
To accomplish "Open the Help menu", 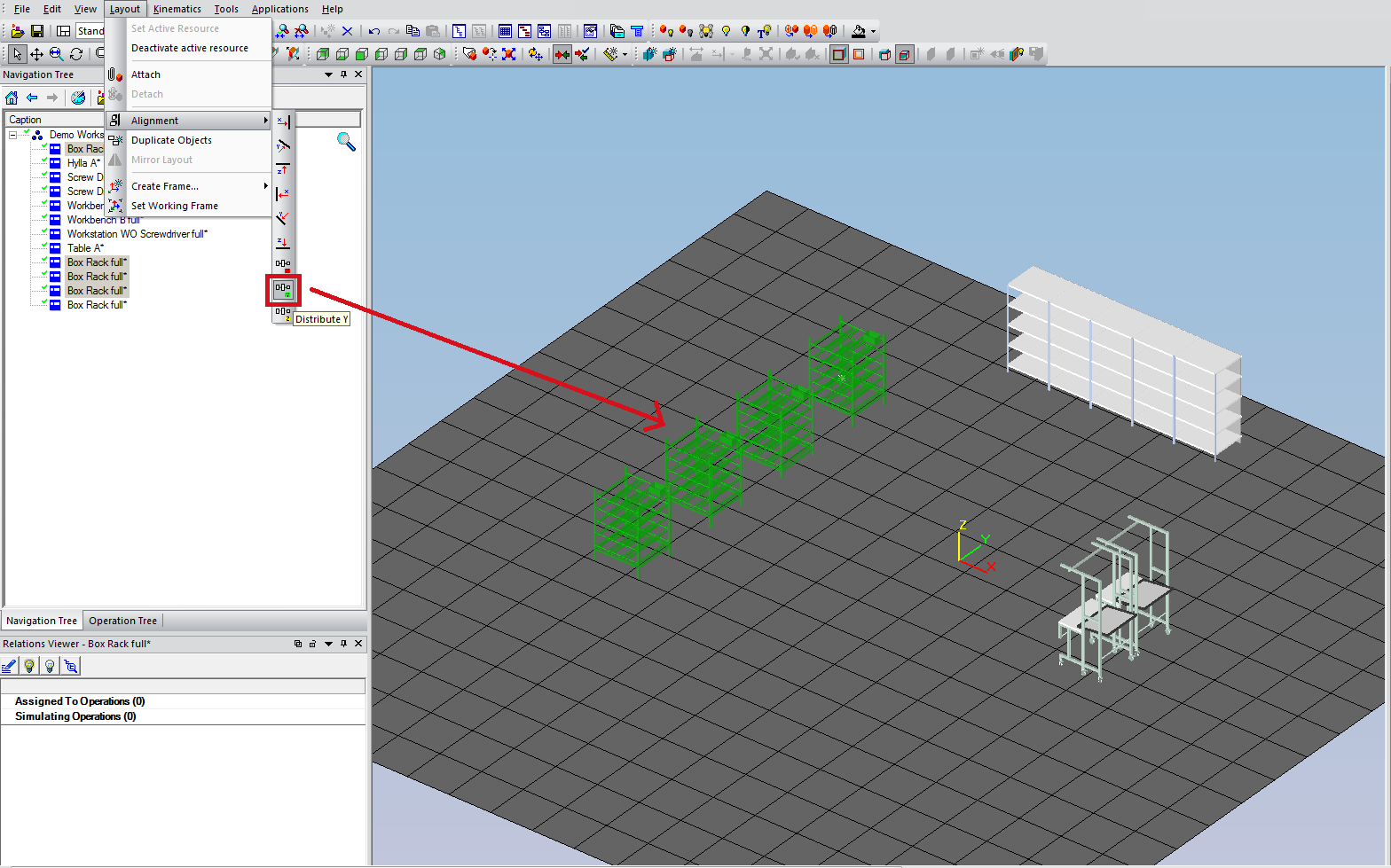I will tap(333, 9).
